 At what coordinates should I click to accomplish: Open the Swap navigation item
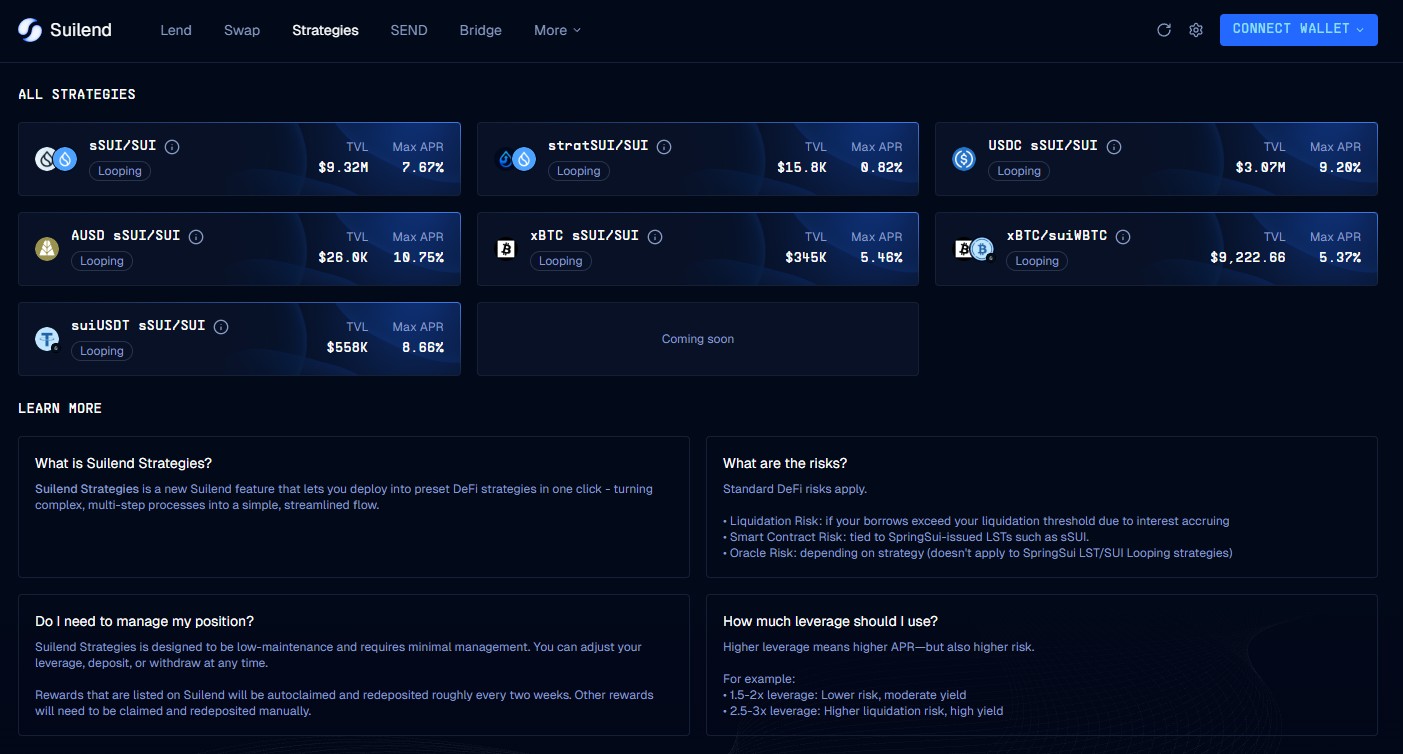click(x=242, y=30)
